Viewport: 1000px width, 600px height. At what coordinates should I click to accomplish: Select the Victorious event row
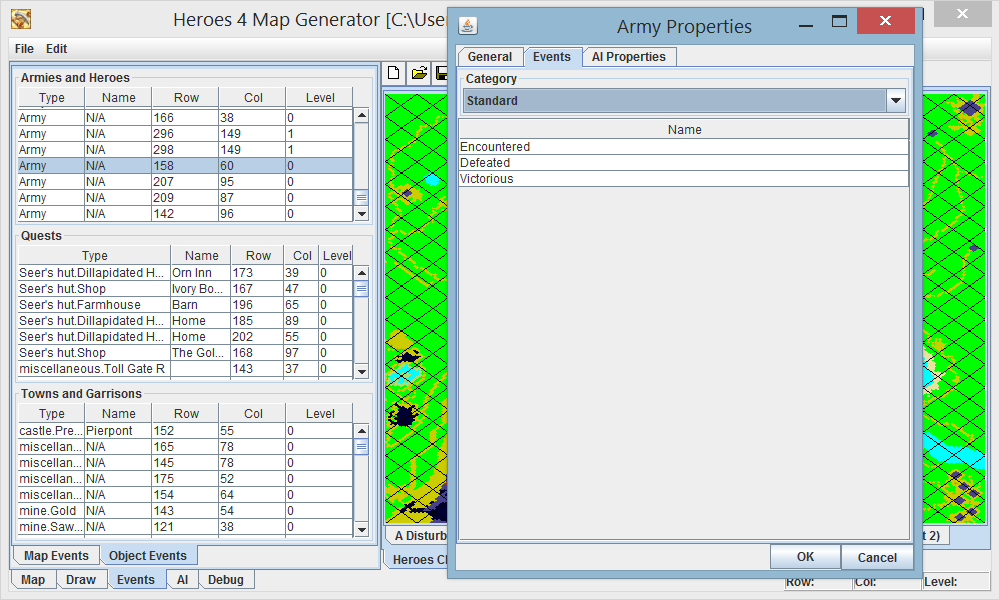point(684,179)
